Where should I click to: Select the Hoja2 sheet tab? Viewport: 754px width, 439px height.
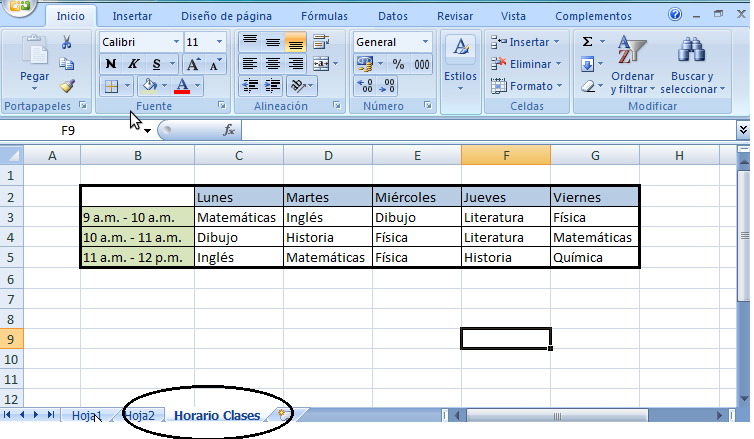click(x=140, y=416)
